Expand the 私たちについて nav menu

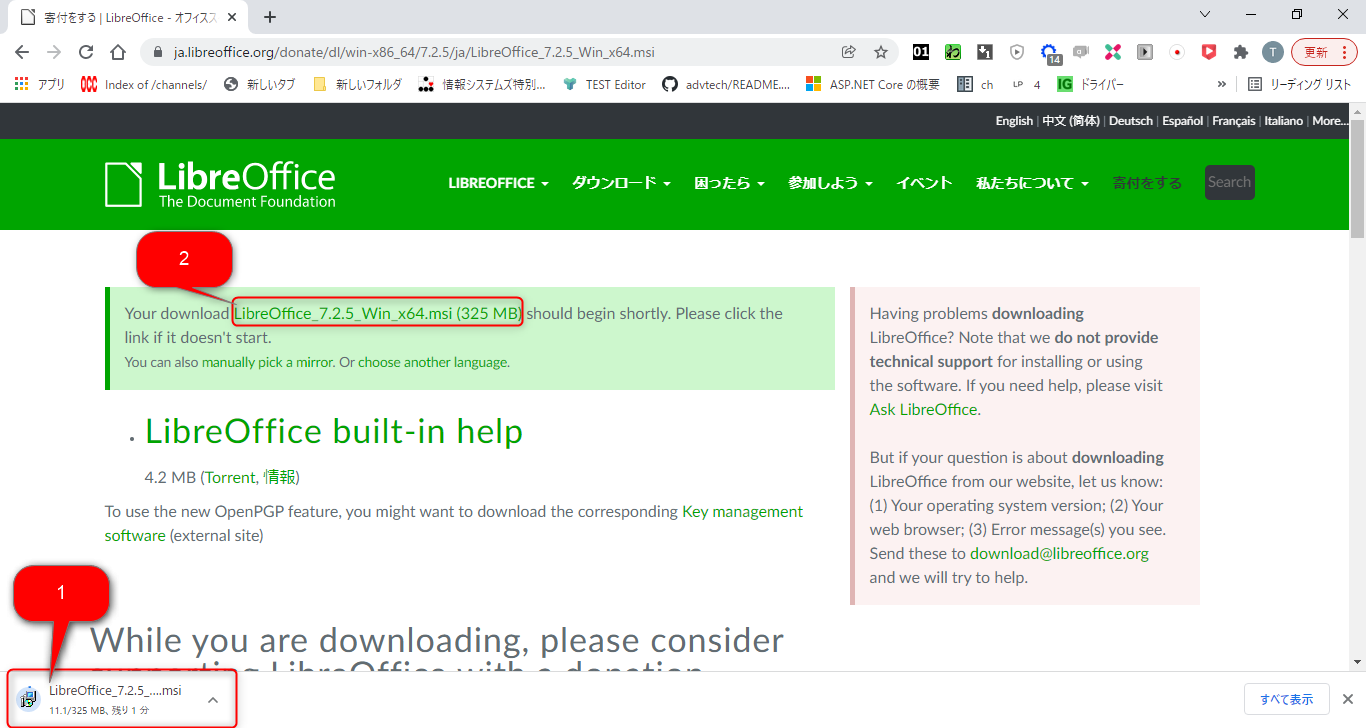point(1032,183)
